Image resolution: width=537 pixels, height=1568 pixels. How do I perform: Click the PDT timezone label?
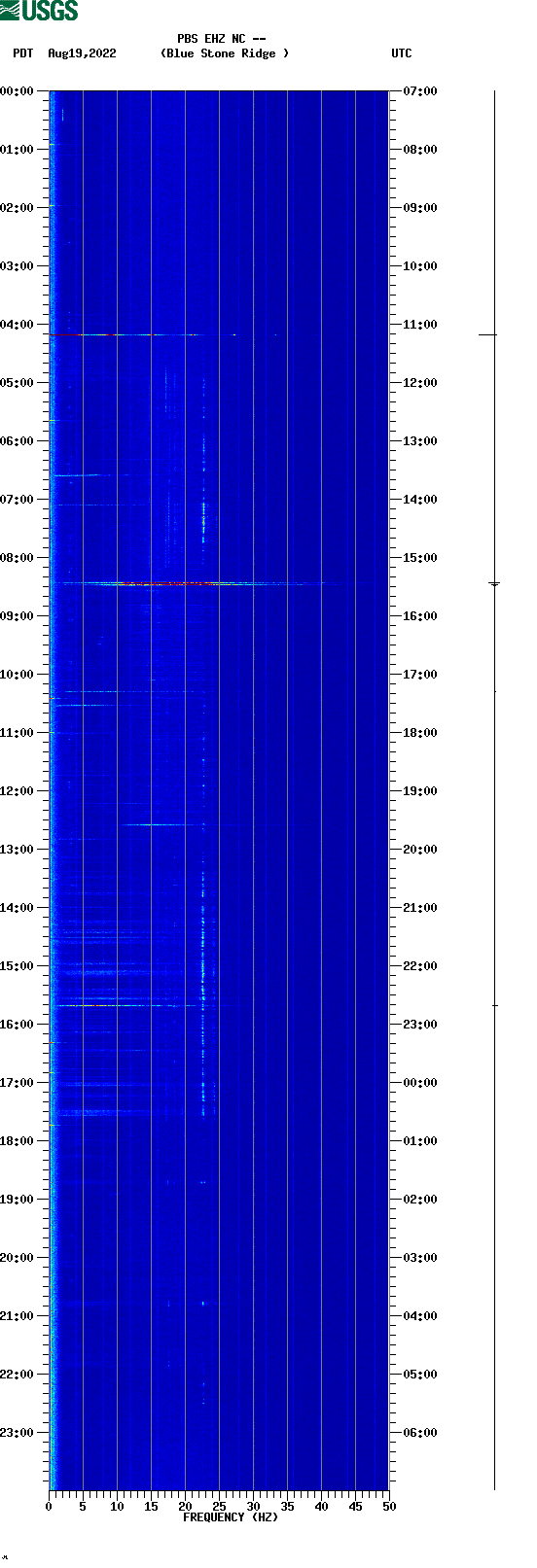(23, 53)
